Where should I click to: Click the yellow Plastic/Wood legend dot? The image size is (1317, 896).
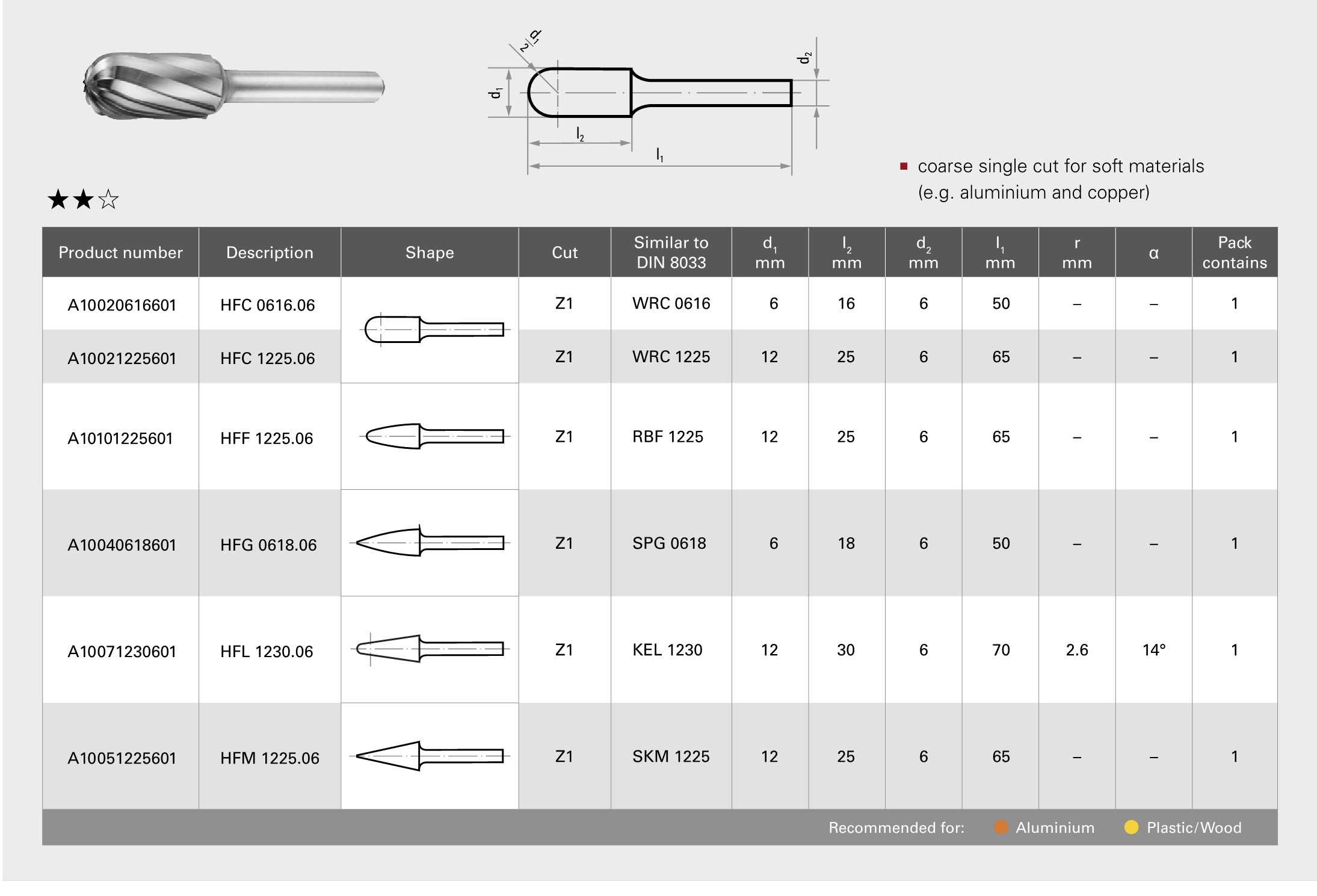pyautogui.click(x=1131, y=827)
